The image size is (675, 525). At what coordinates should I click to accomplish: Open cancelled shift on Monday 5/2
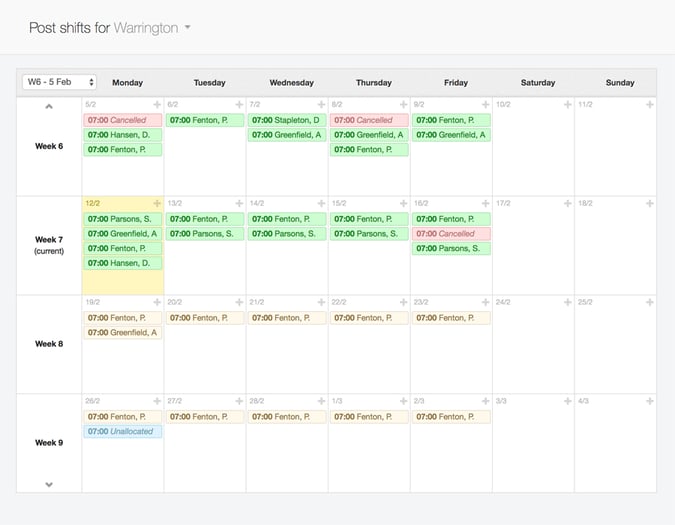123,120
